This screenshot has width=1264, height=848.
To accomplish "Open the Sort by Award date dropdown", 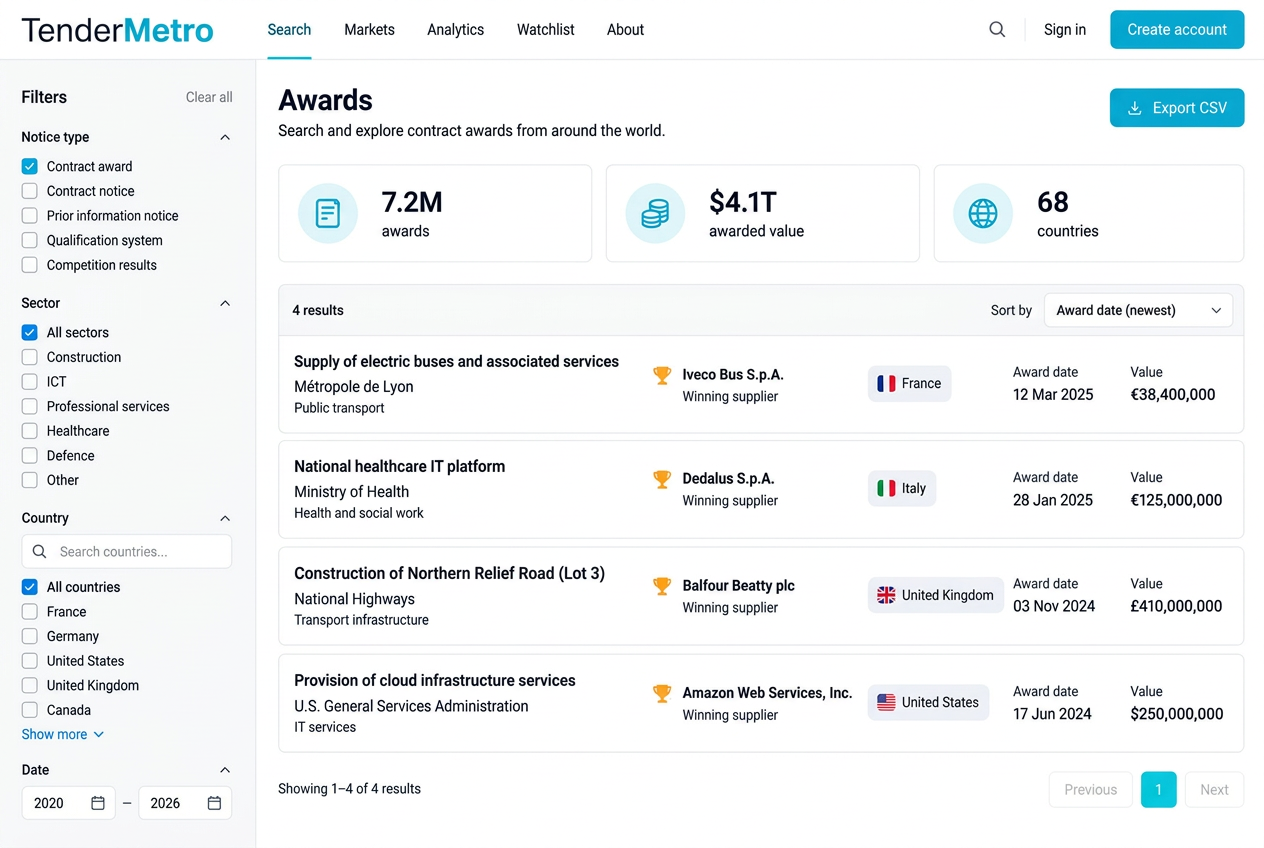I will (x=1138, y=310).
